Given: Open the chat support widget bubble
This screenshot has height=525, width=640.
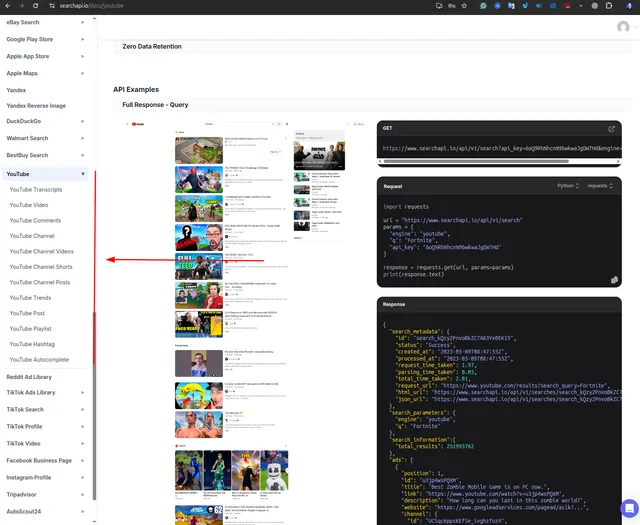Looking at the screenshot, I should pos(629,508).
